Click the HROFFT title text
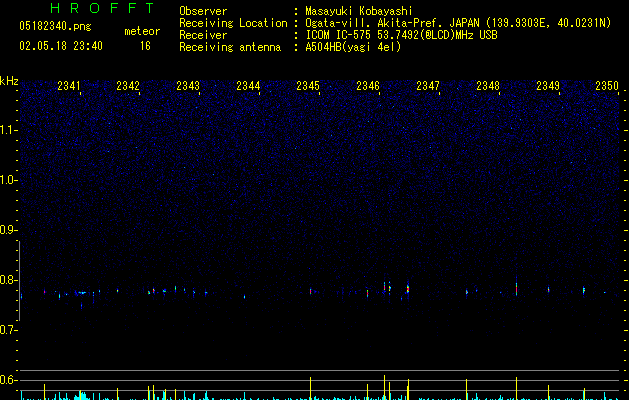The width and height of the screenshot is (629, 400). 102,8
